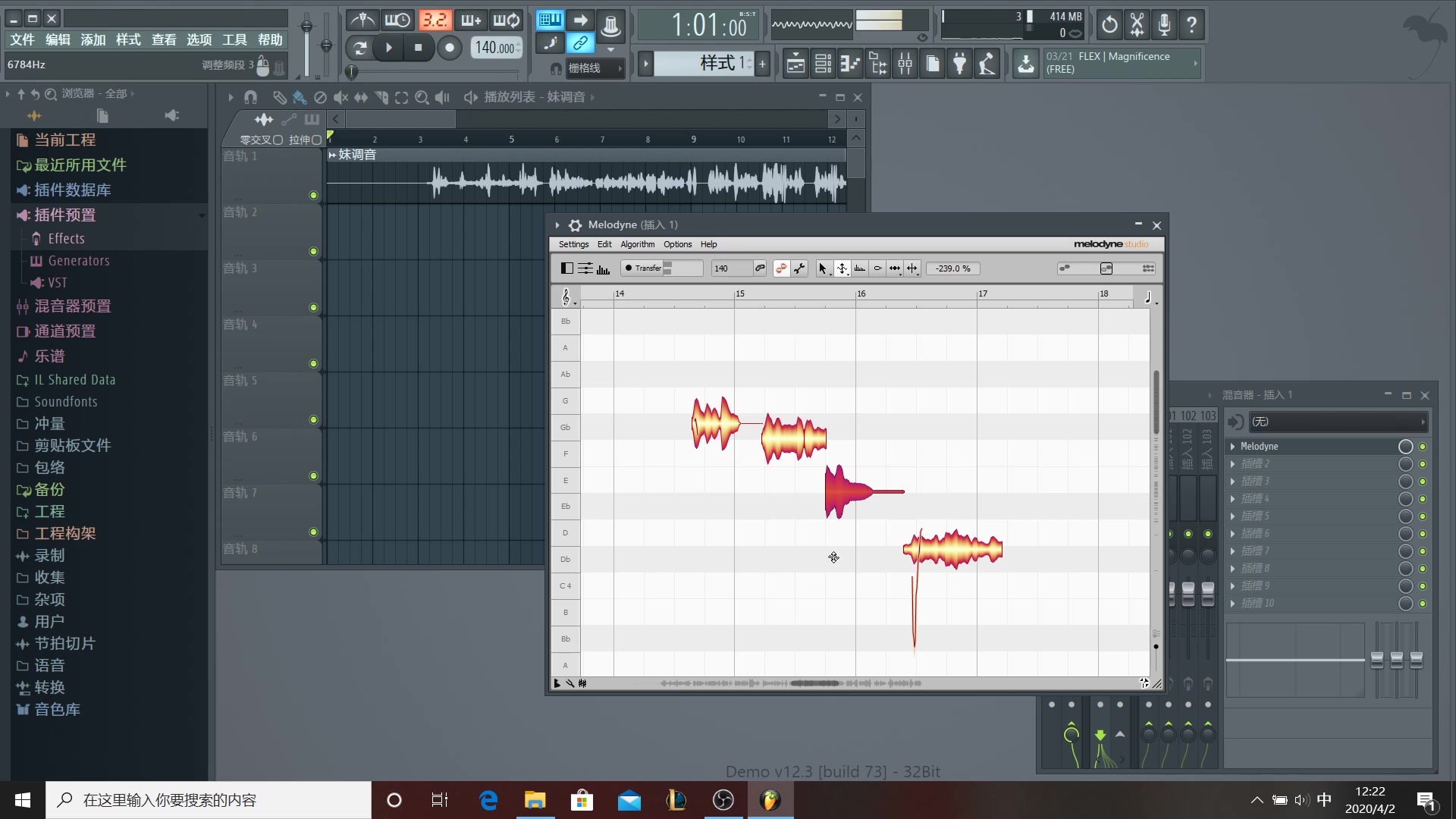
Task: Select Melodyne note separation tool
Action: tap(912, 268)
